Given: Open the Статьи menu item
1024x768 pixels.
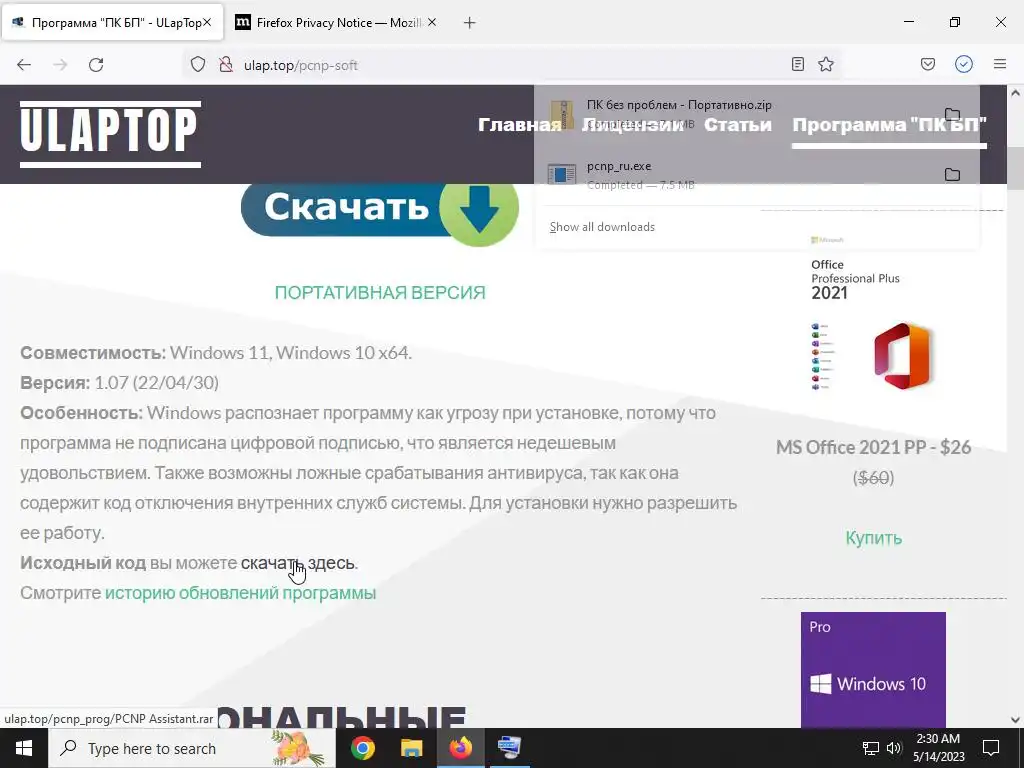Looking at the screenshot, I should [x=737, y=124].
